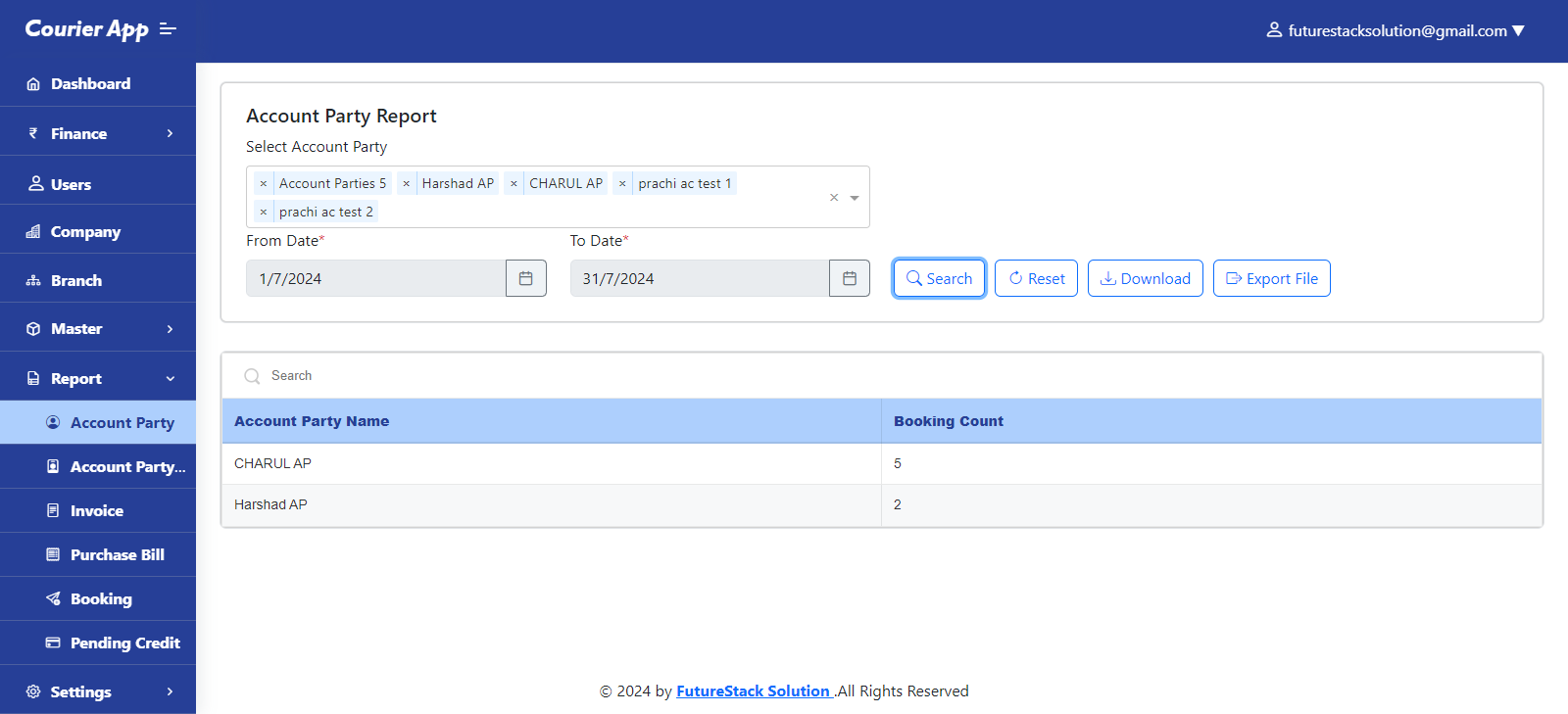The image size is (1568, 714).
Task: Remove the Account Parties 5 tag
Action: point(264,183)
